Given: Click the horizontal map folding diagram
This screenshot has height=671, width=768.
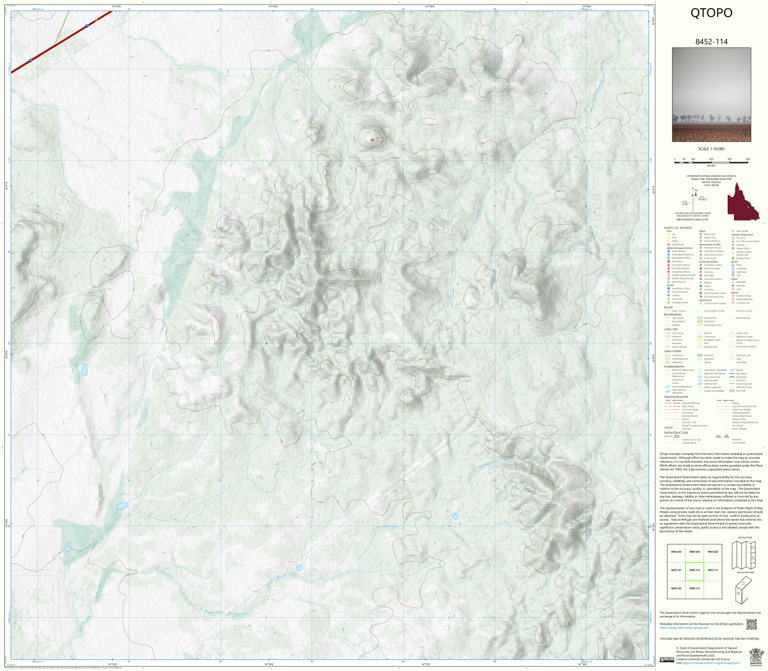Looking at the screenshot, I should tap(744, 555).
